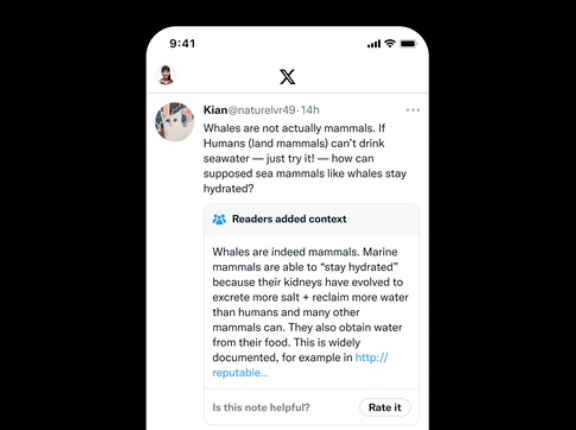Open the three-dot more options menu

coord(413,110)
